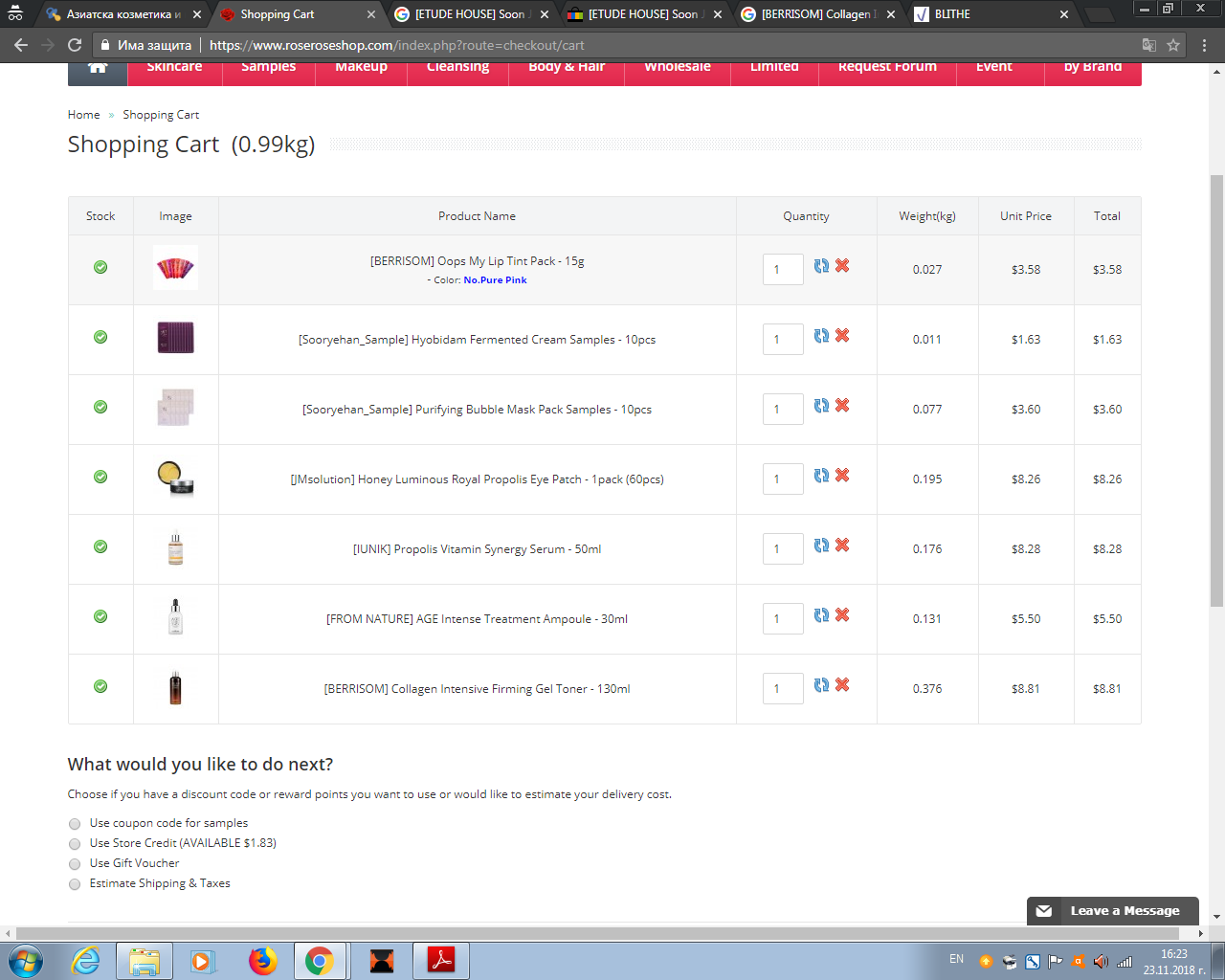Go back with the browser back arrow
The height and width of the screenshot is (980, 1225).
21,45
